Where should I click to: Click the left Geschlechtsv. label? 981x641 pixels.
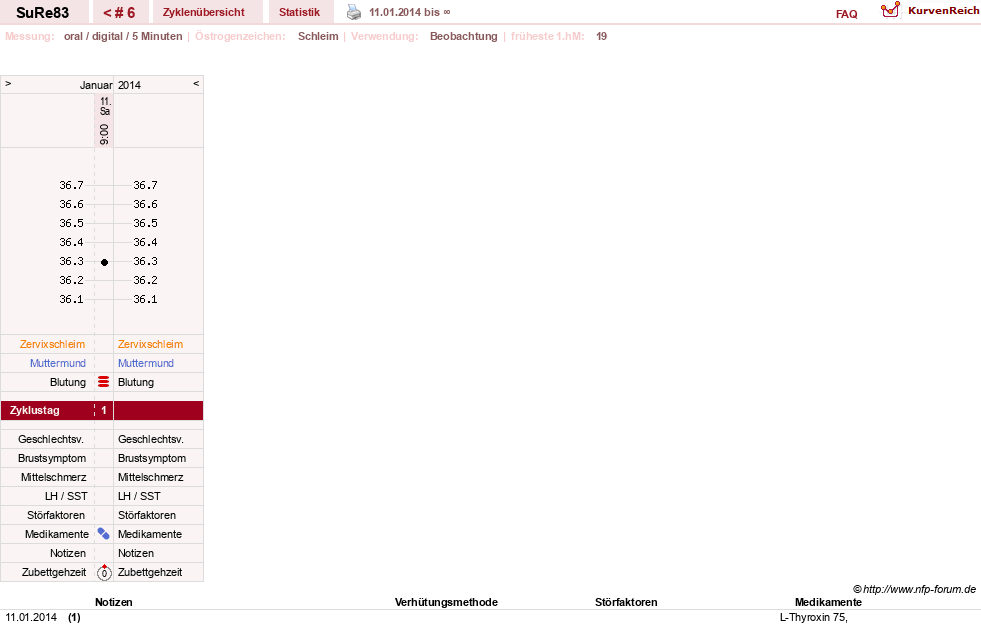click(51, 439)
